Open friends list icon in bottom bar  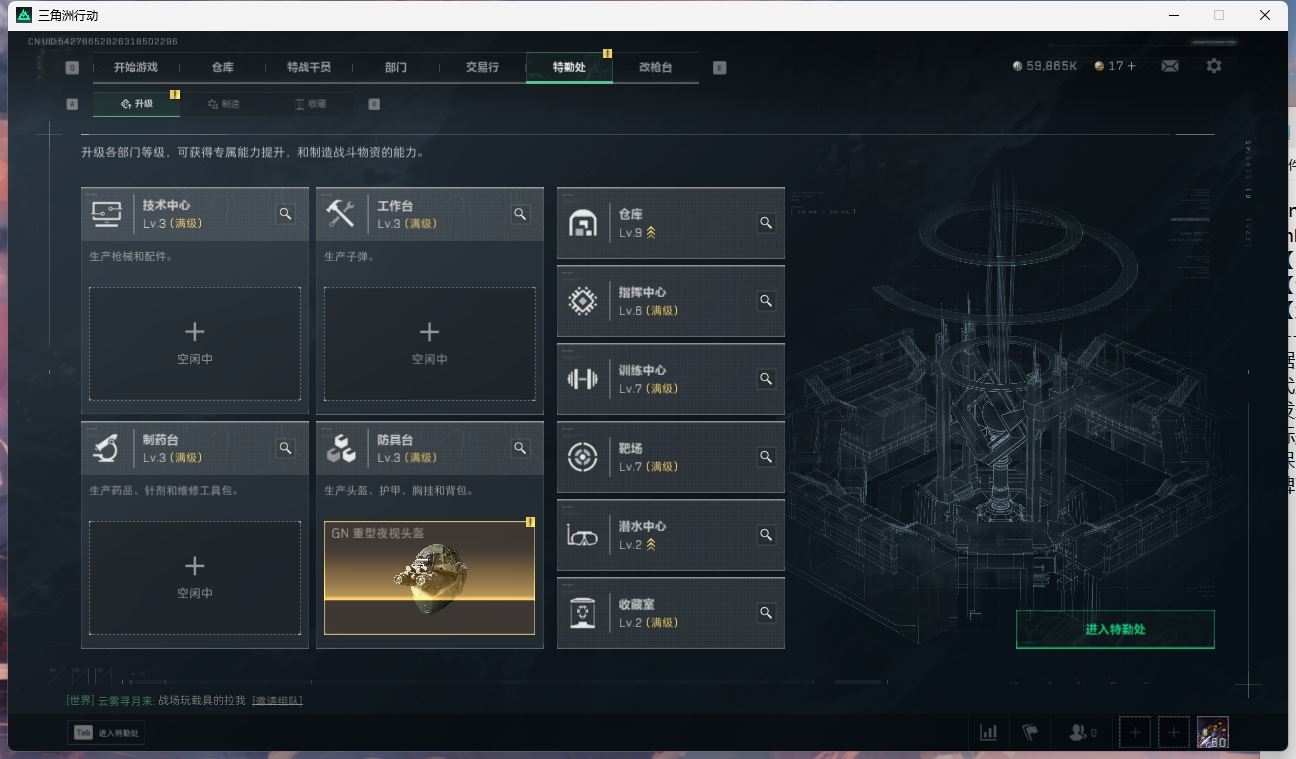coord(1082,732)
